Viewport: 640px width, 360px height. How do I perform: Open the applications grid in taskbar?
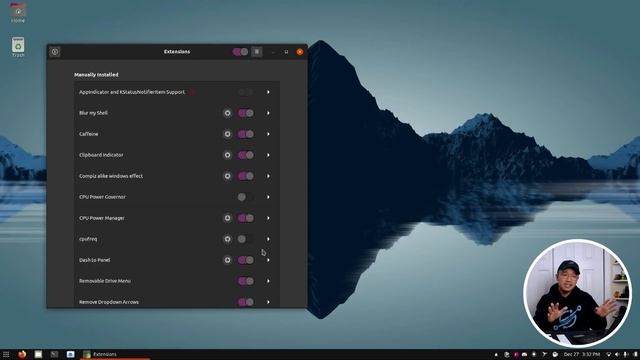(x=6, y=354)
